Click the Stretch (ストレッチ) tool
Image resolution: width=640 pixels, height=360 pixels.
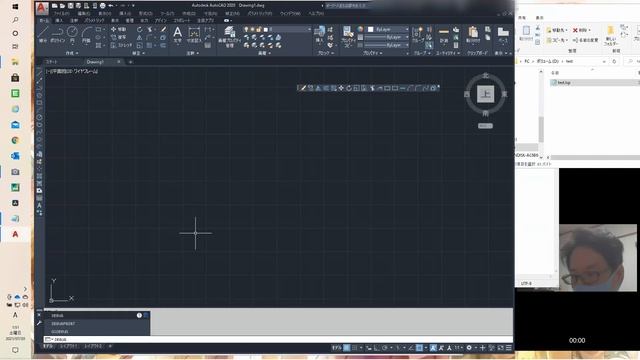122,45
